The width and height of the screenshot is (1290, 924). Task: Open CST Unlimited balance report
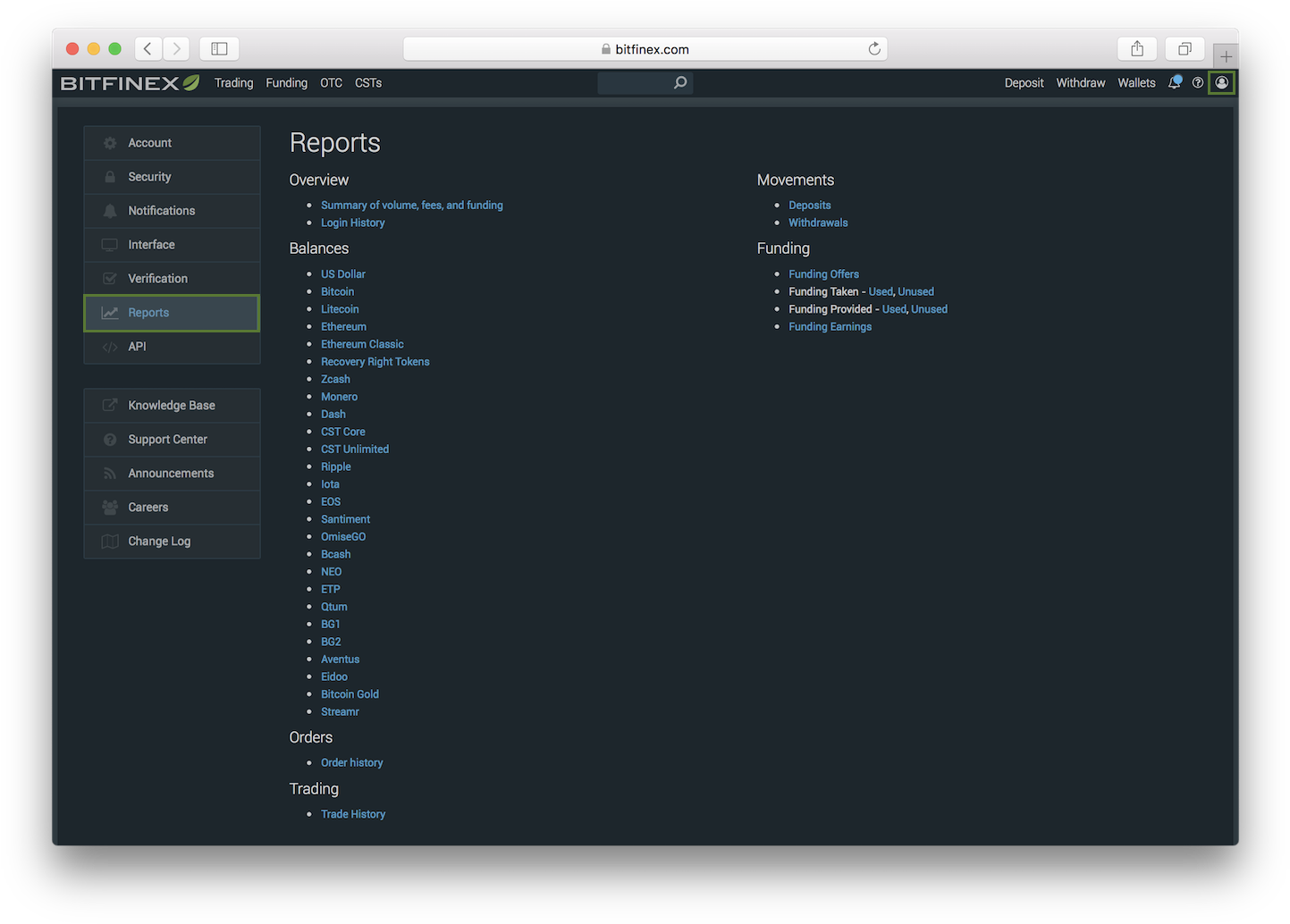(355, 449)
